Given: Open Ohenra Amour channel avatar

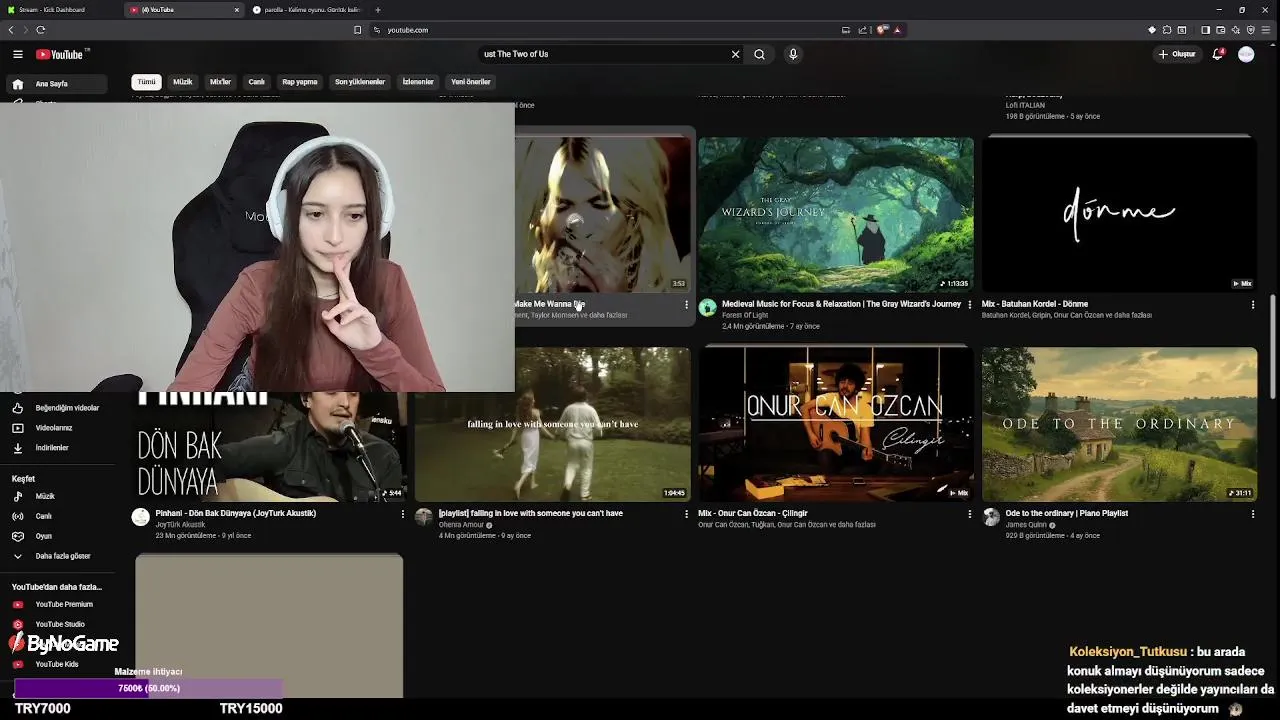Looking at the screenshot, I should [424, 517].
